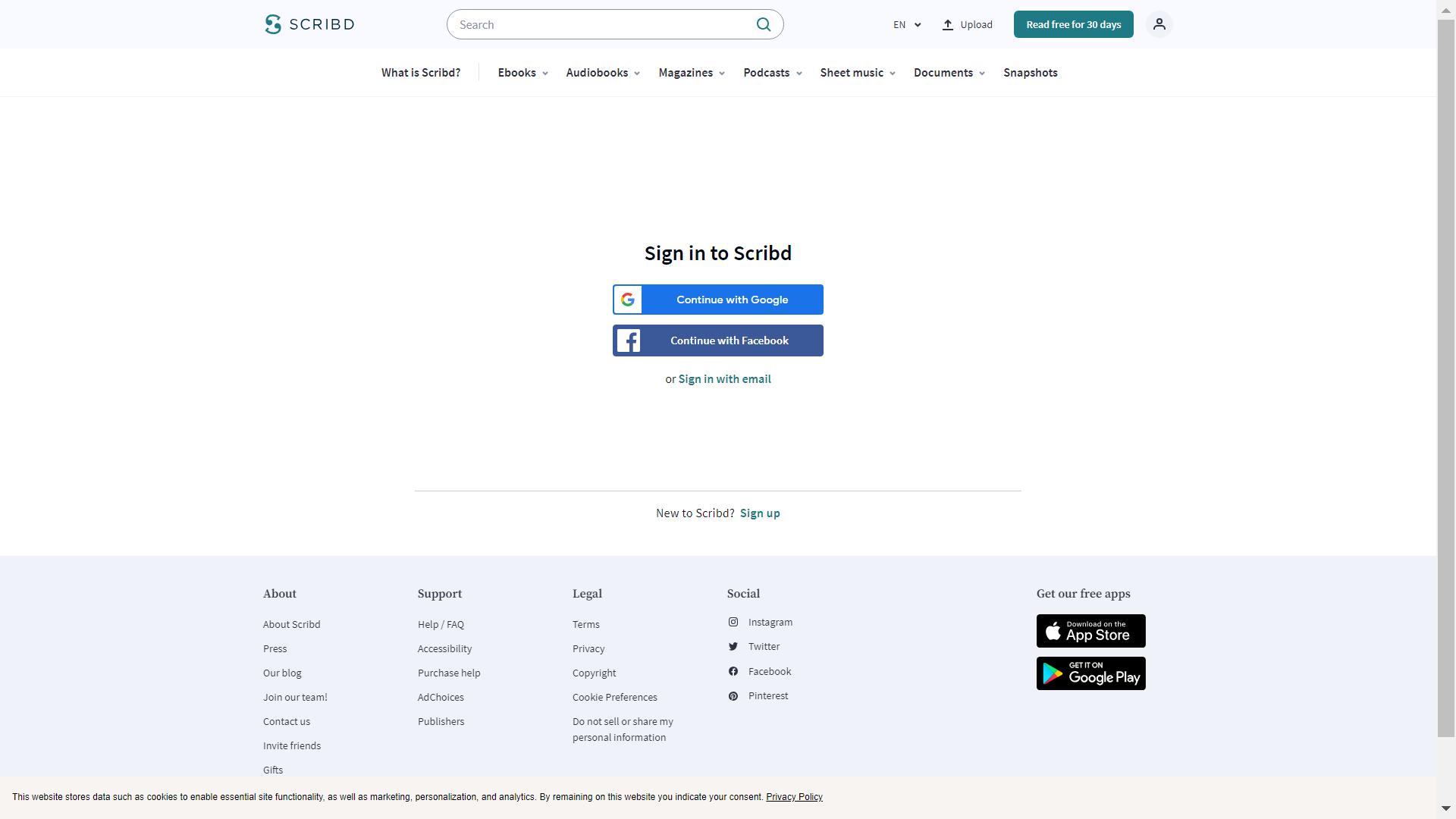The height and width of the screenshot is (819, 1456).
Task: Open the user profile icon
Action: (1159, 24)
